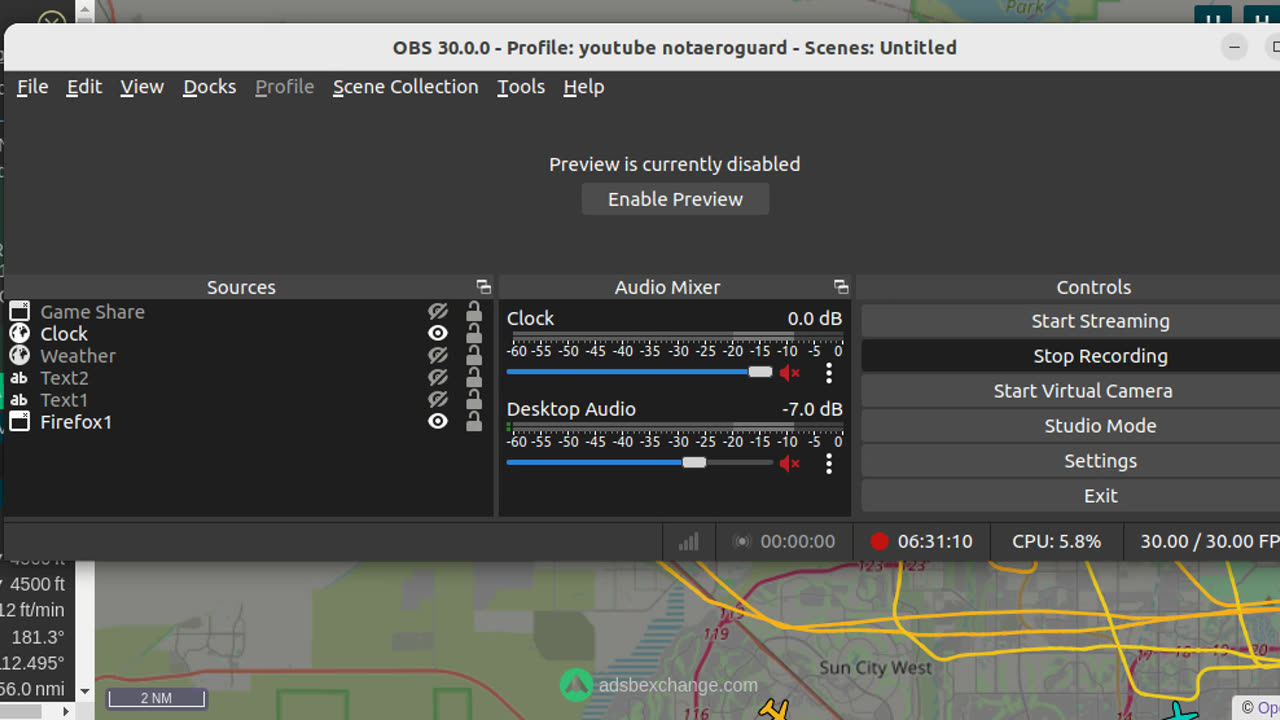Open the Help menu

point(583,87)
